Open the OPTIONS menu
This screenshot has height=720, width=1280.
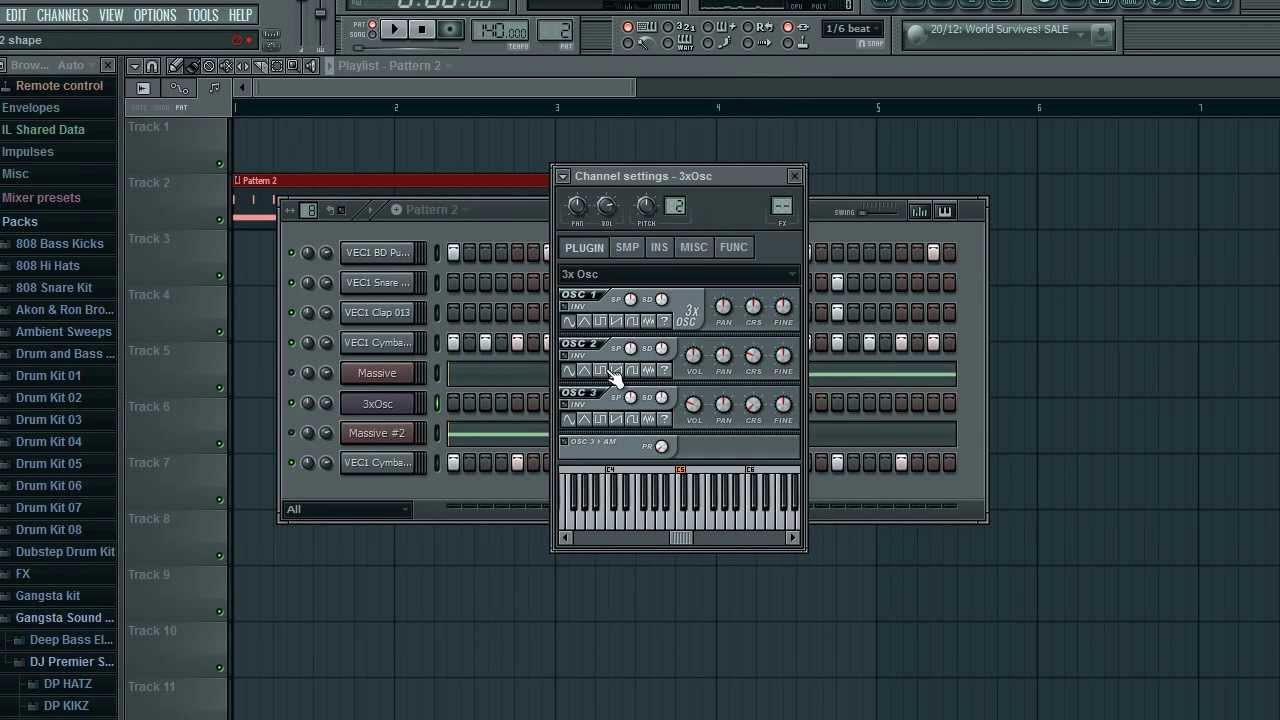[x=155, y=16]
